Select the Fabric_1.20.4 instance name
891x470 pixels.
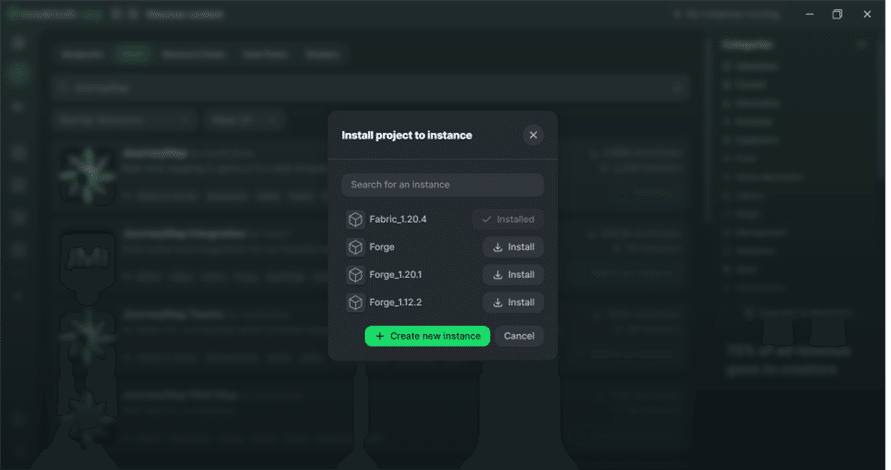(398, 219)
